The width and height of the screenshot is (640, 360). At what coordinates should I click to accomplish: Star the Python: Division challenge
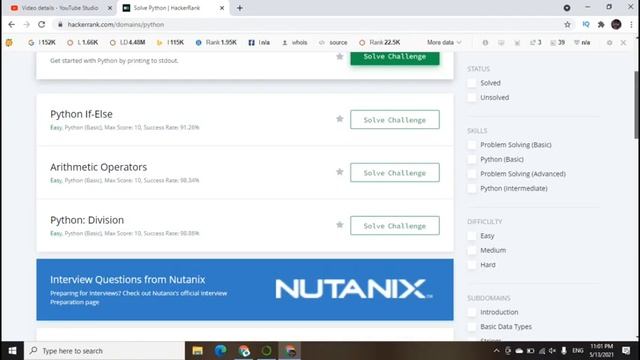tap(340, 225)
